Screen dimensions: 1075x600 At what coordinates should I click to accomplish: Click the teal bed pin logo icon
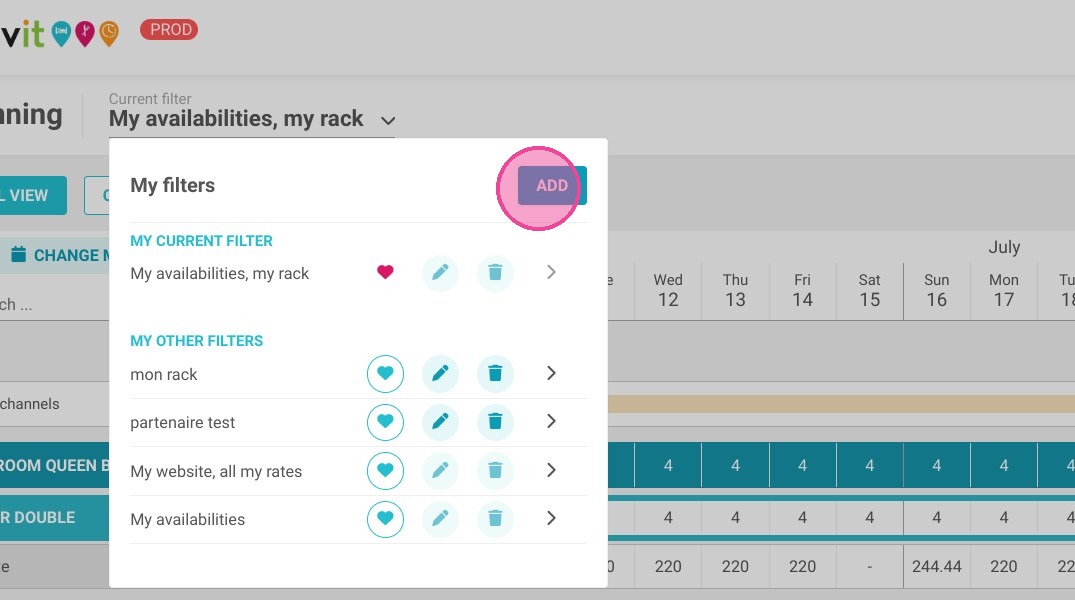coord(61,33)
